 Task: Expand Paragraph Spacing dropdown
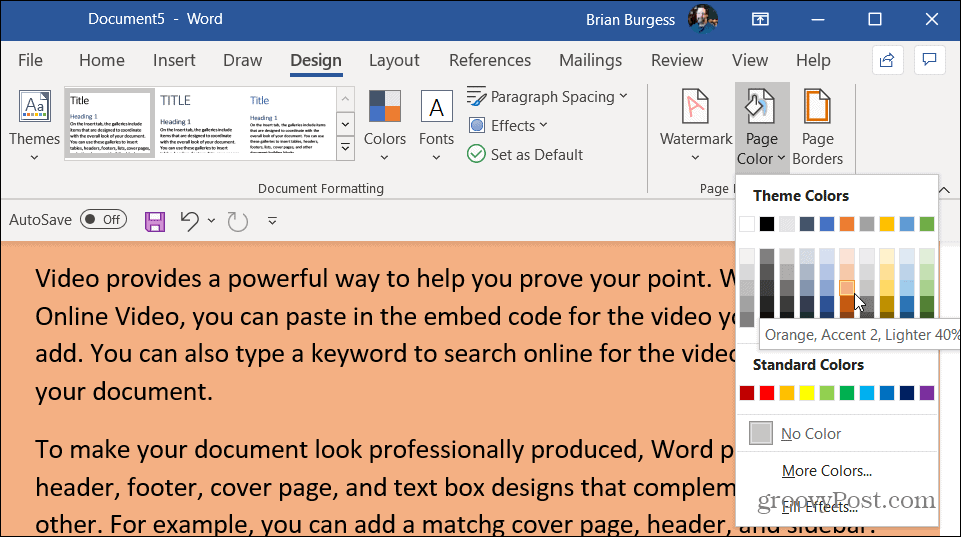547,97
